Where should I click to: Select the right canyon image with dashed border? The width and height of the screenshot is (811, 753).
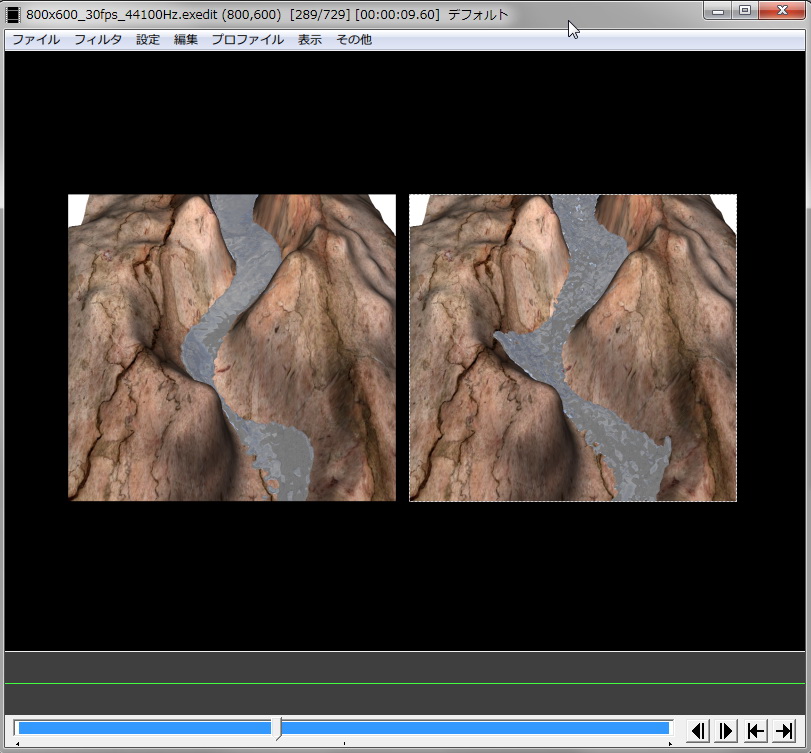pyautogui.click(x=573, y=347)
